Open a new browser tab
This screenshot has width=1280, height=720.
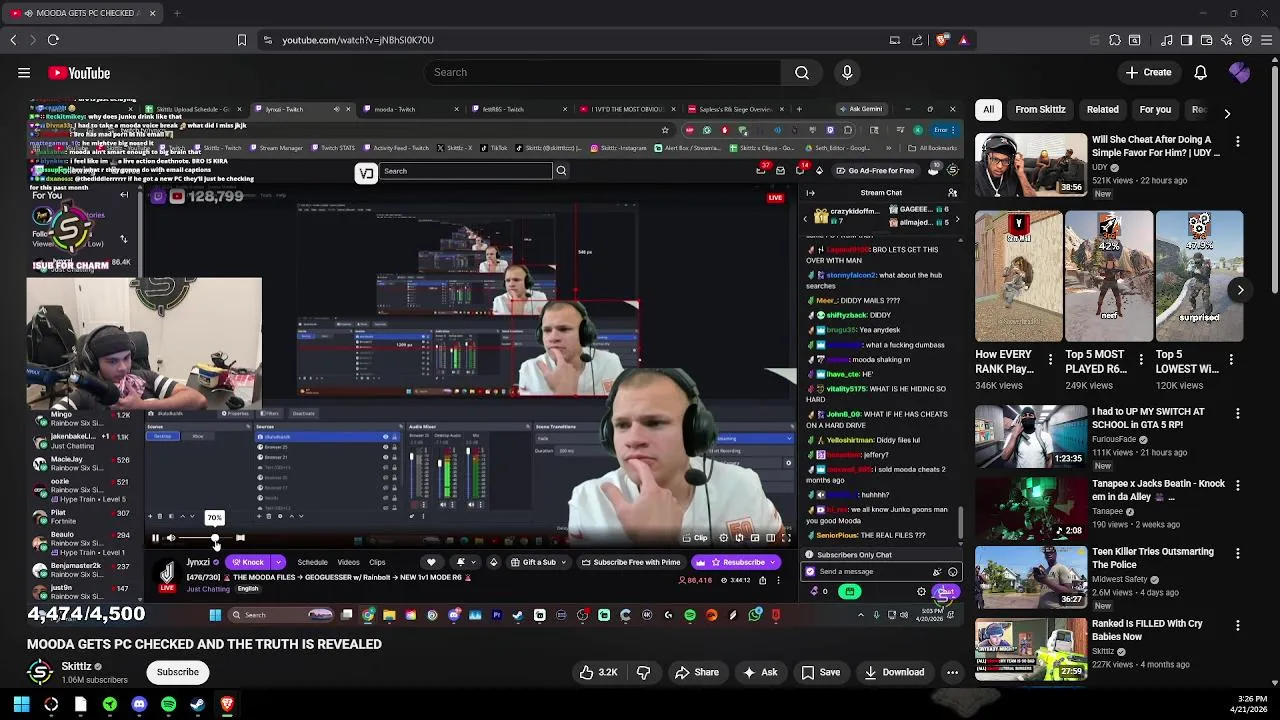[x=177, y=13]
